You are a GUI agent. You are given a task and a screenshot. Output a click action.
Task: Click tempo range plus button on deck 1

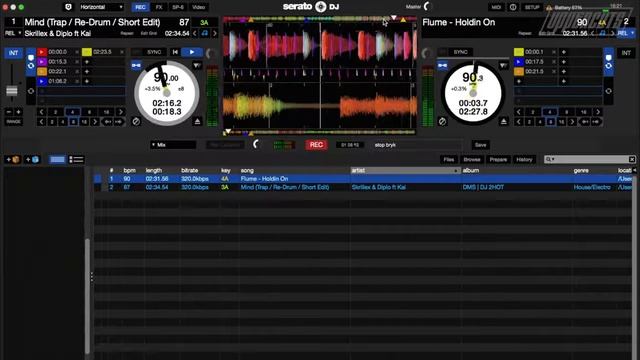[x=18, y=111]
